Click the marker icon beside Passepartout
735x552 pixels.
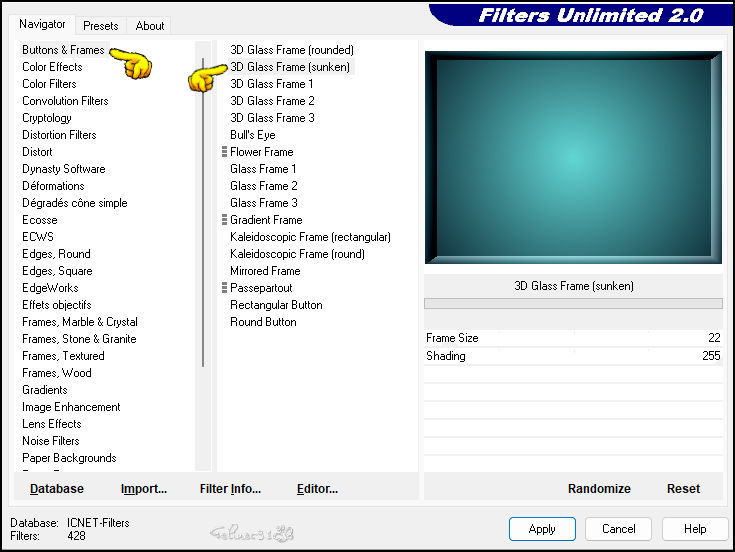tap(225, 288)
